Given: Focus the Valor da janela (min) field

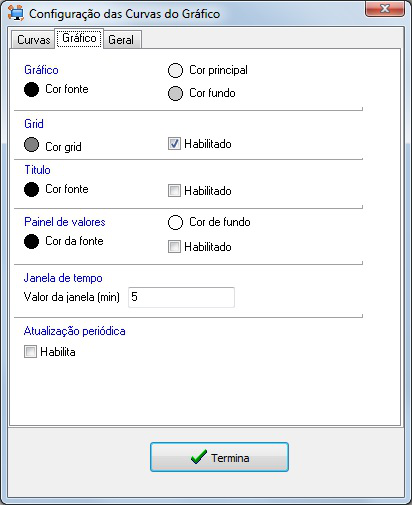Looking at the screenshot, I should pyautogui.click(x=181, y=297).
